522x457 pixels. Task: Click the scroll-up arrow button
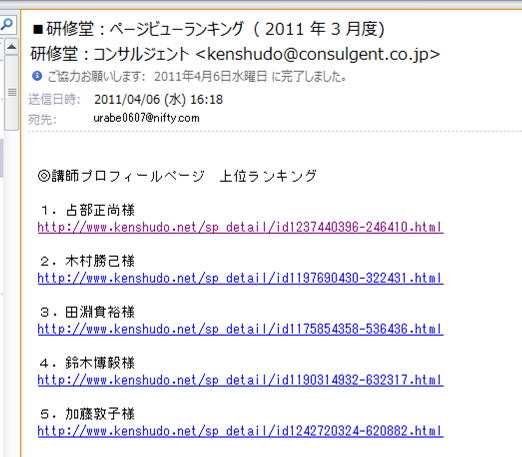tap(12, 47)
